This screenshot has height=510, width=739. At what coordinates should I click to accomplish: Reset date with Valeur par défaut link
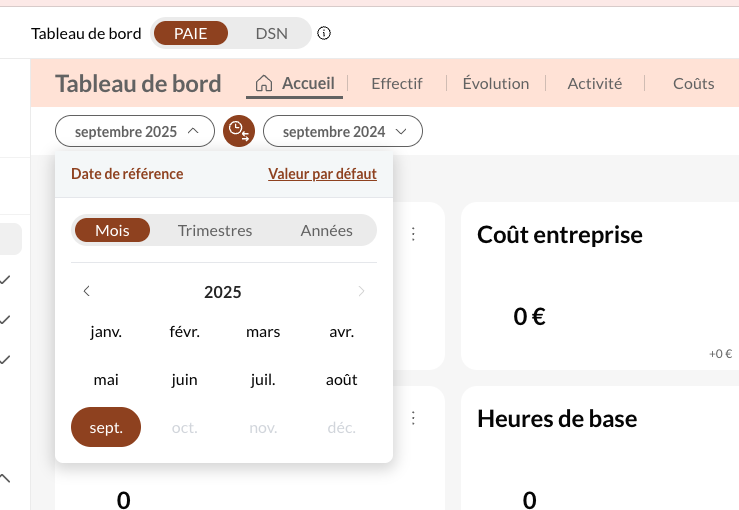coord(322,174)
